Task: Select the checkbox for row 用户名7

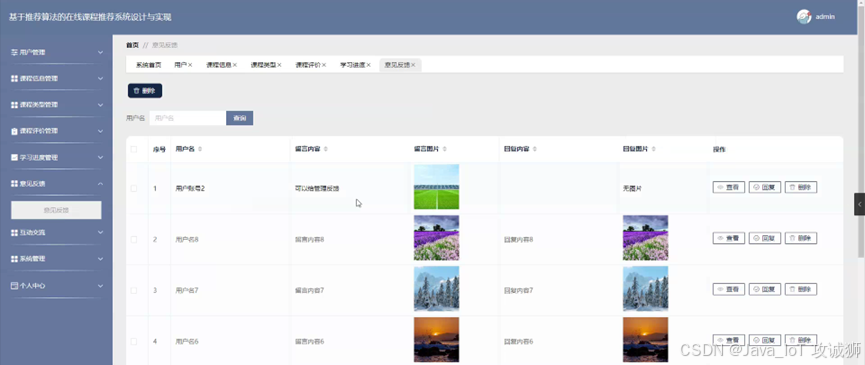Action: [x=134, y=290]
